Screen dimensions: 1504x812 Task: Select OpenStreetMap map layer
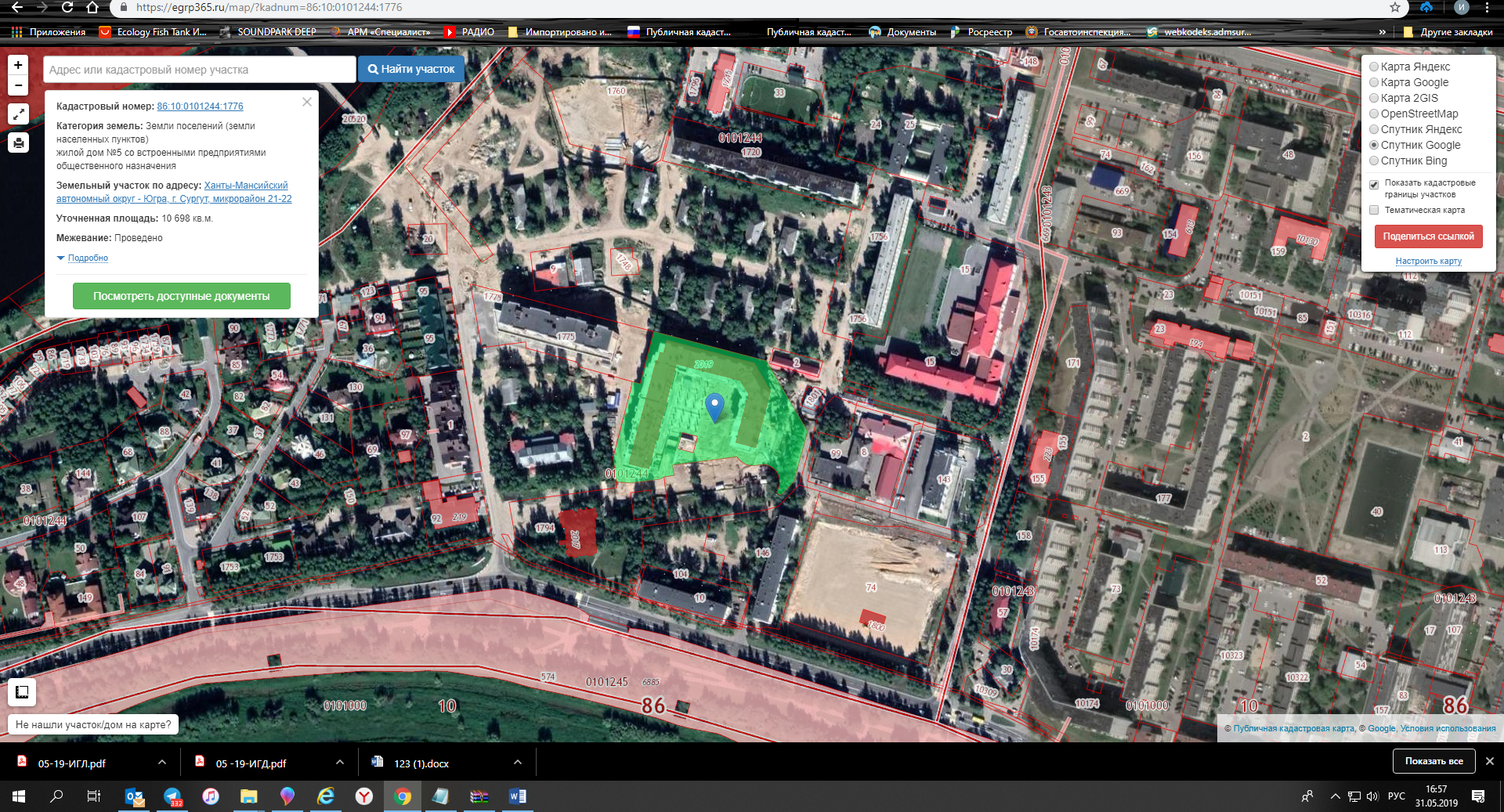1374,114
